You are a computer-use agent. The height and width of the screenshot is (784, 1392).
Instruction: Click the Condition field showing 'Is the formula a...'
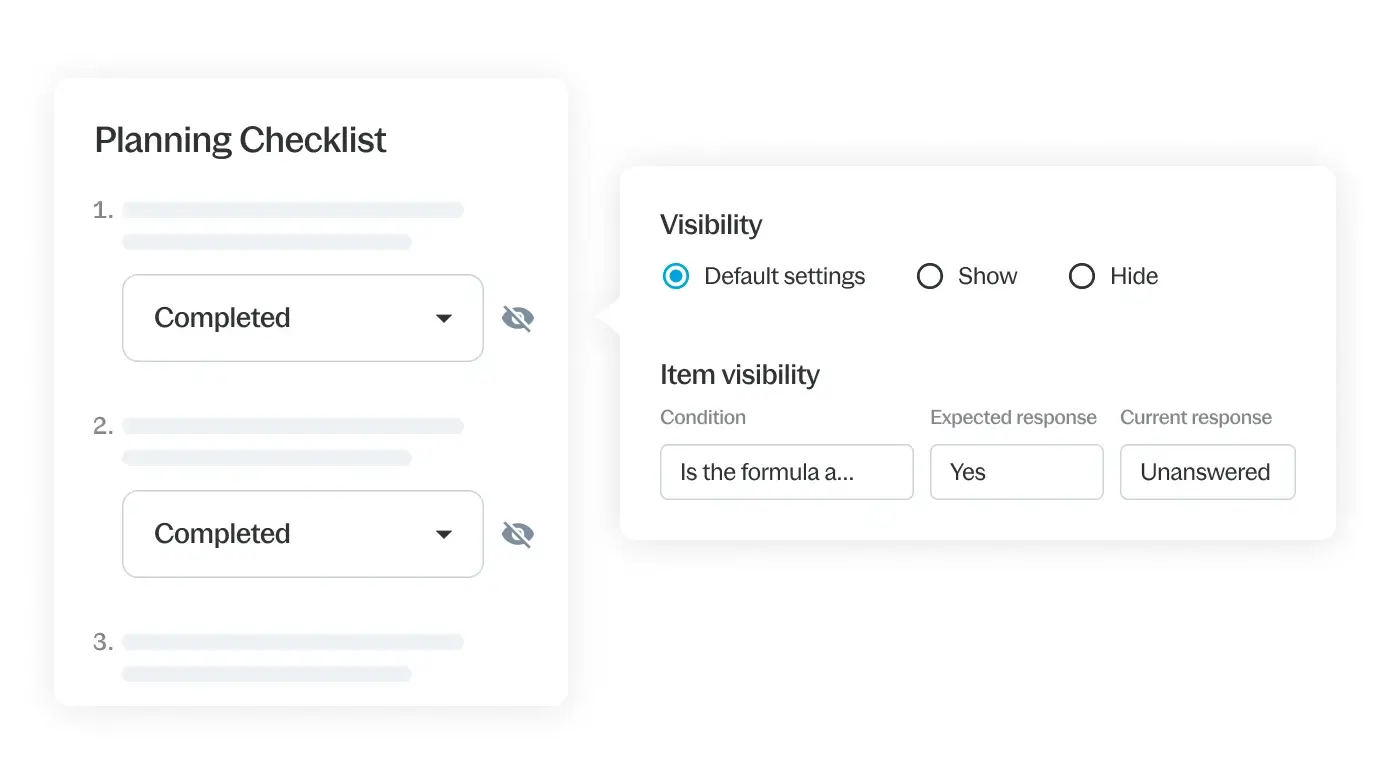click(786, 472)
